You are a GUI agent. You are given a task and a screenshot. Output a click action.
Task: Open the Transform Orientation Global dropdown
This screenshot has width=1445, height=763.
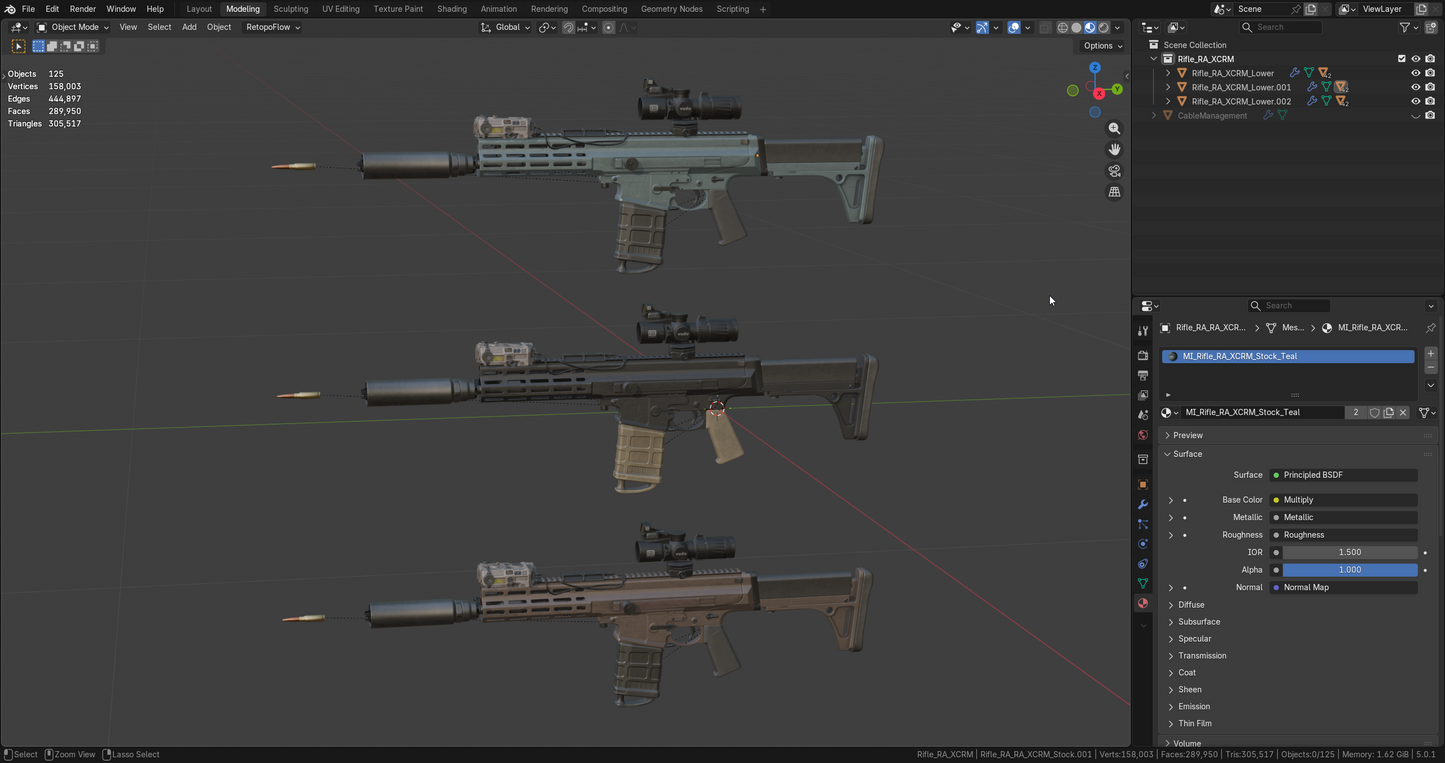[x=510, y=27]
